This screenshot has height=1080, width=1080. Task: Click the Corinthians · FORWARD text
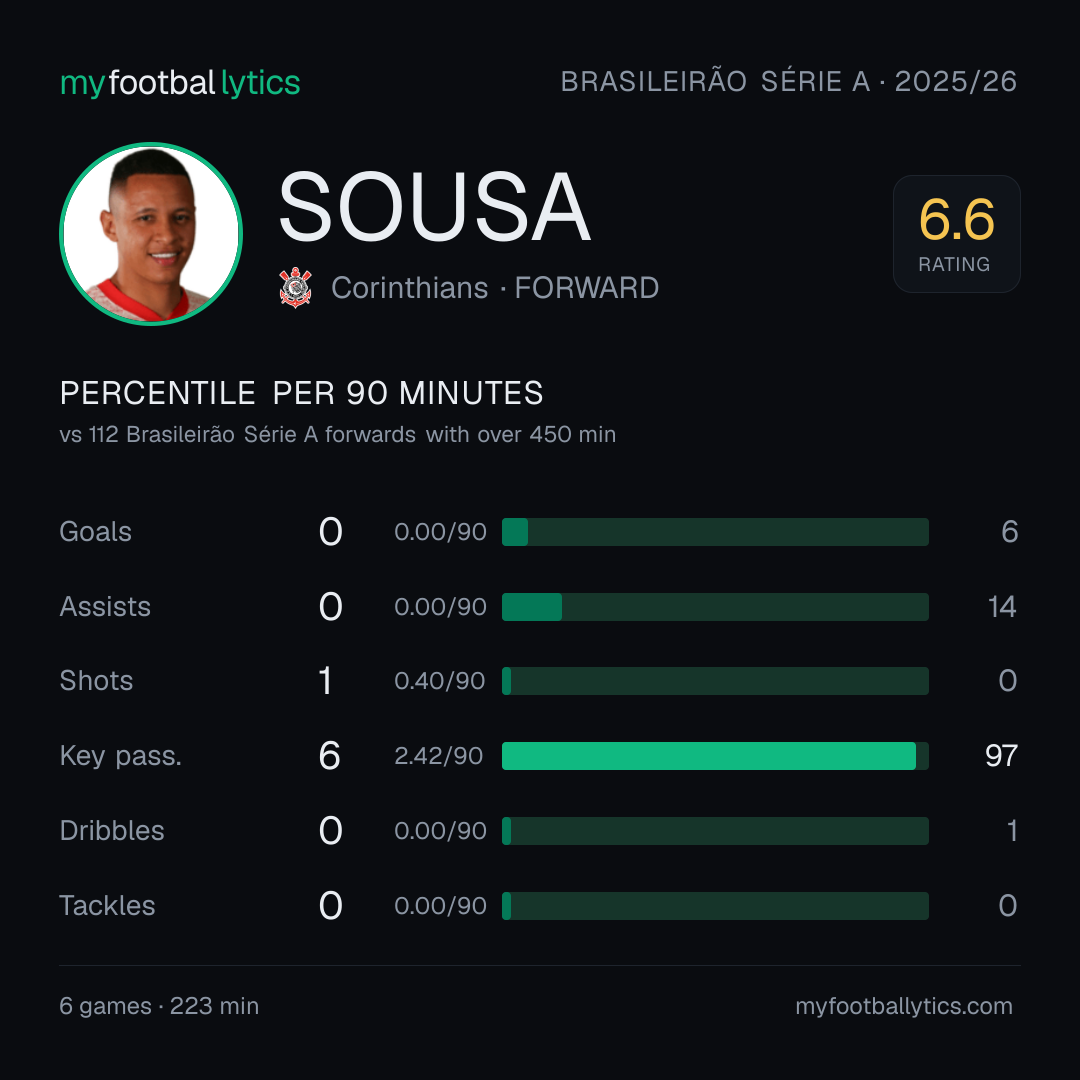495,288
